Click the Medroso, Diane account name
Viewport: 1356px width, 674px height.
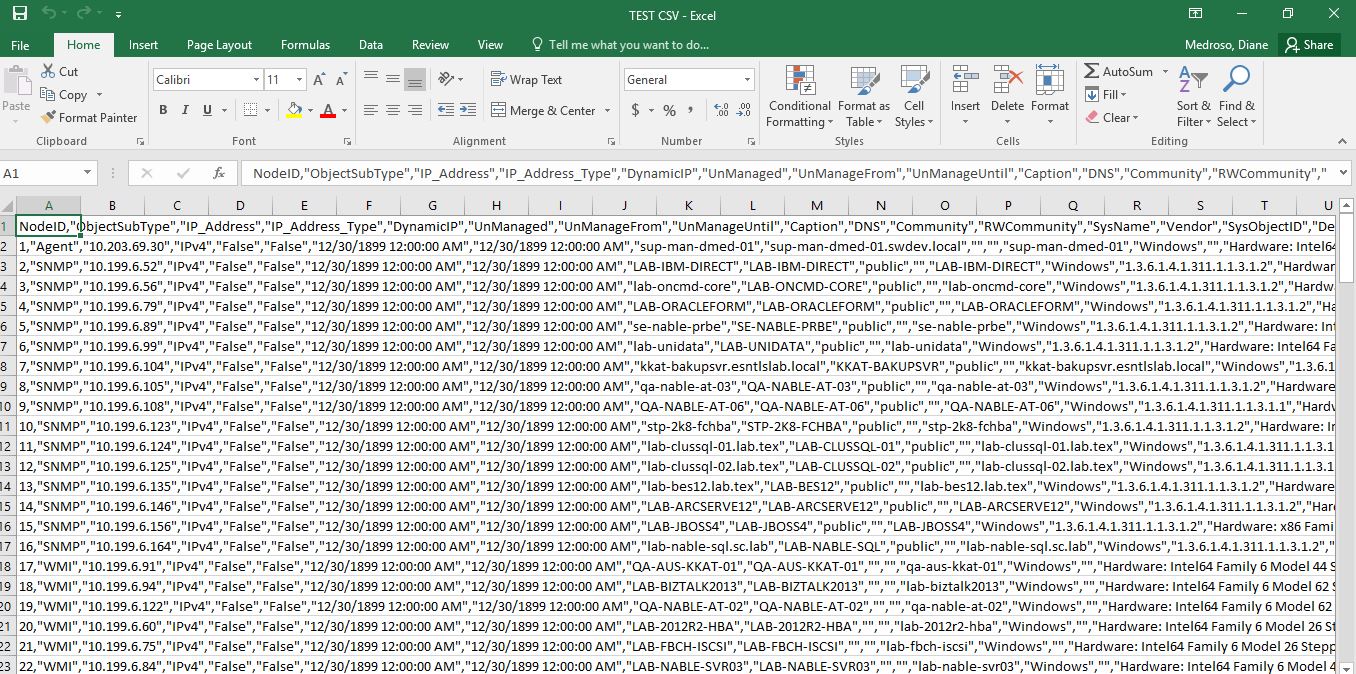tap(1226, 45)
